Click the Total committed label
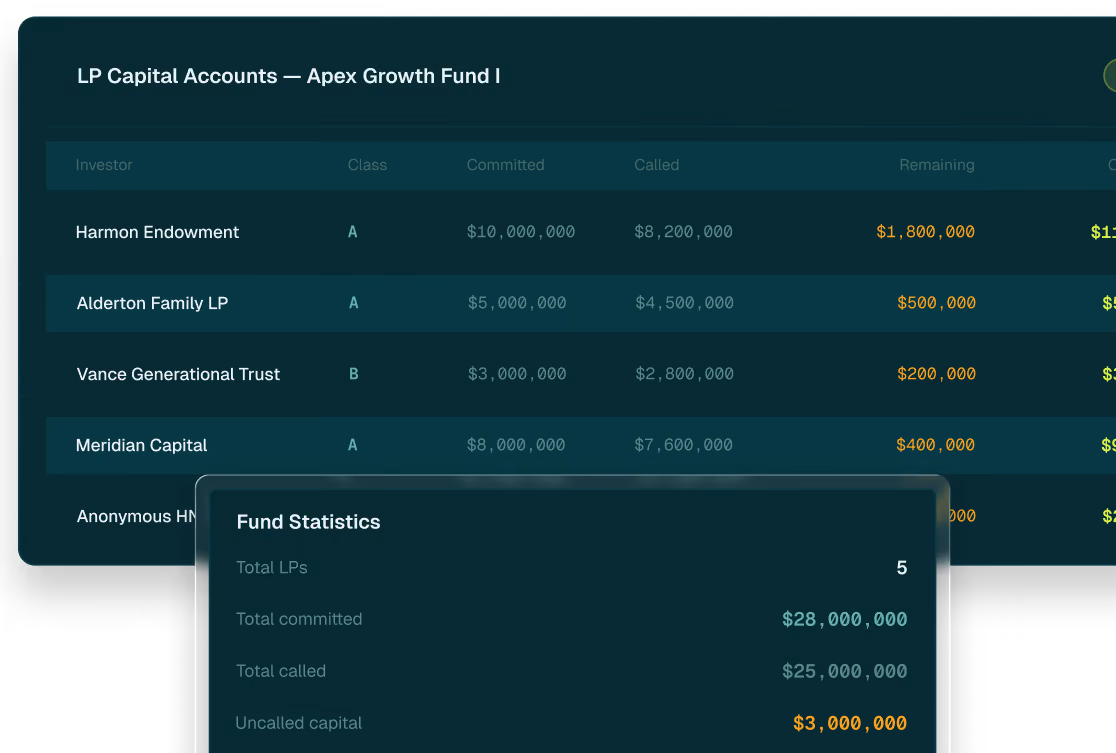This screenshot has width=1116, height=753. click(x=299, y=619)
